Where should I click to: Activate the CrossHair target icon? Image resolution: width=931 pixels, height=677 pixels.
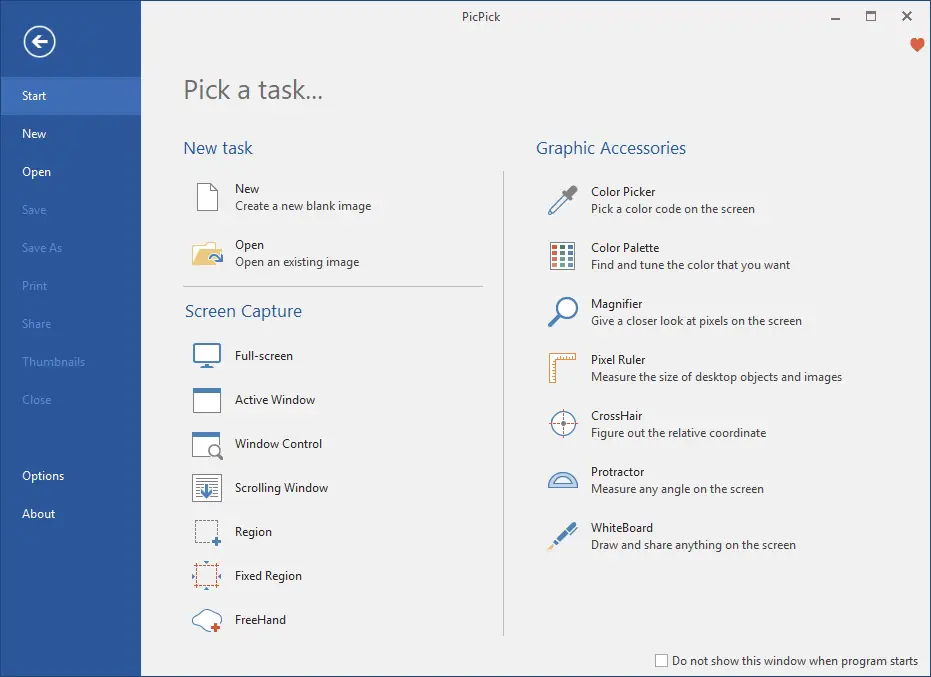click(x=563, y=424)
